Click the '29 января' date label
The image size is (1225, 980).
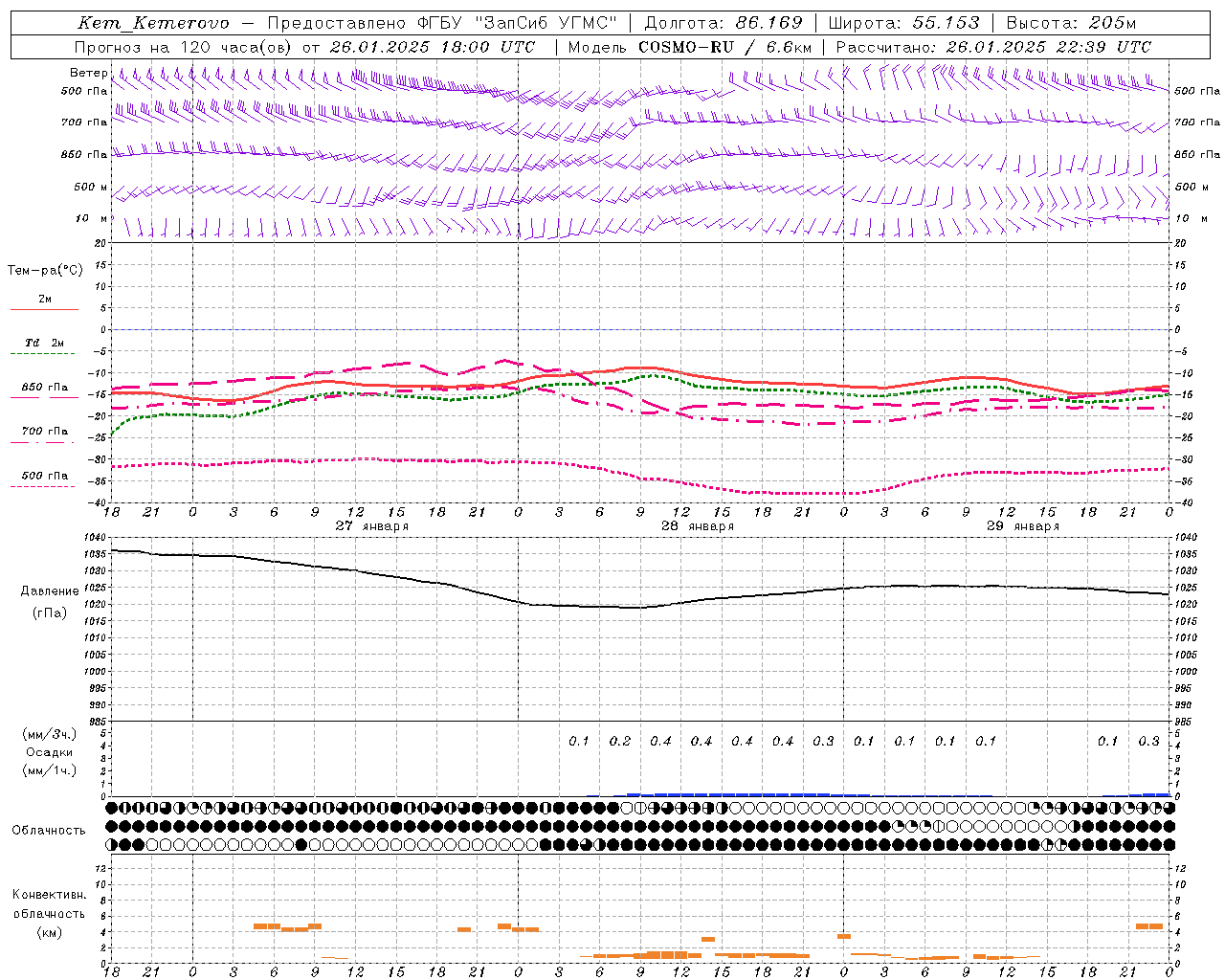tap(1023, 526)
